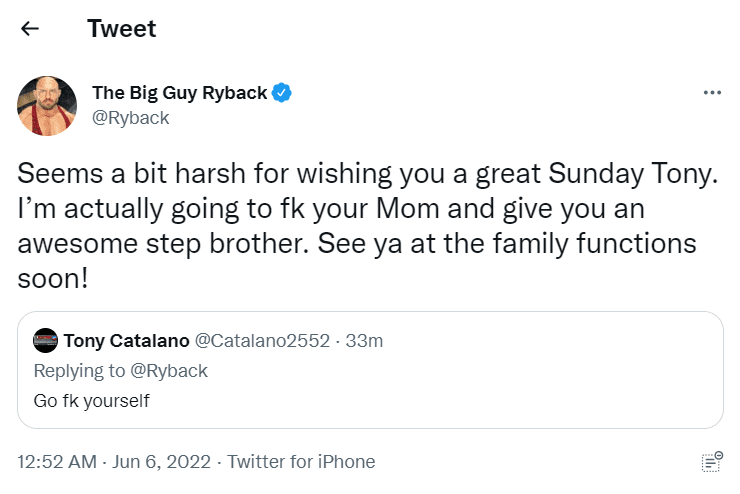Click the back arrow icon
The height and width of the screenshot is (494, 740).
click(30, 29)
